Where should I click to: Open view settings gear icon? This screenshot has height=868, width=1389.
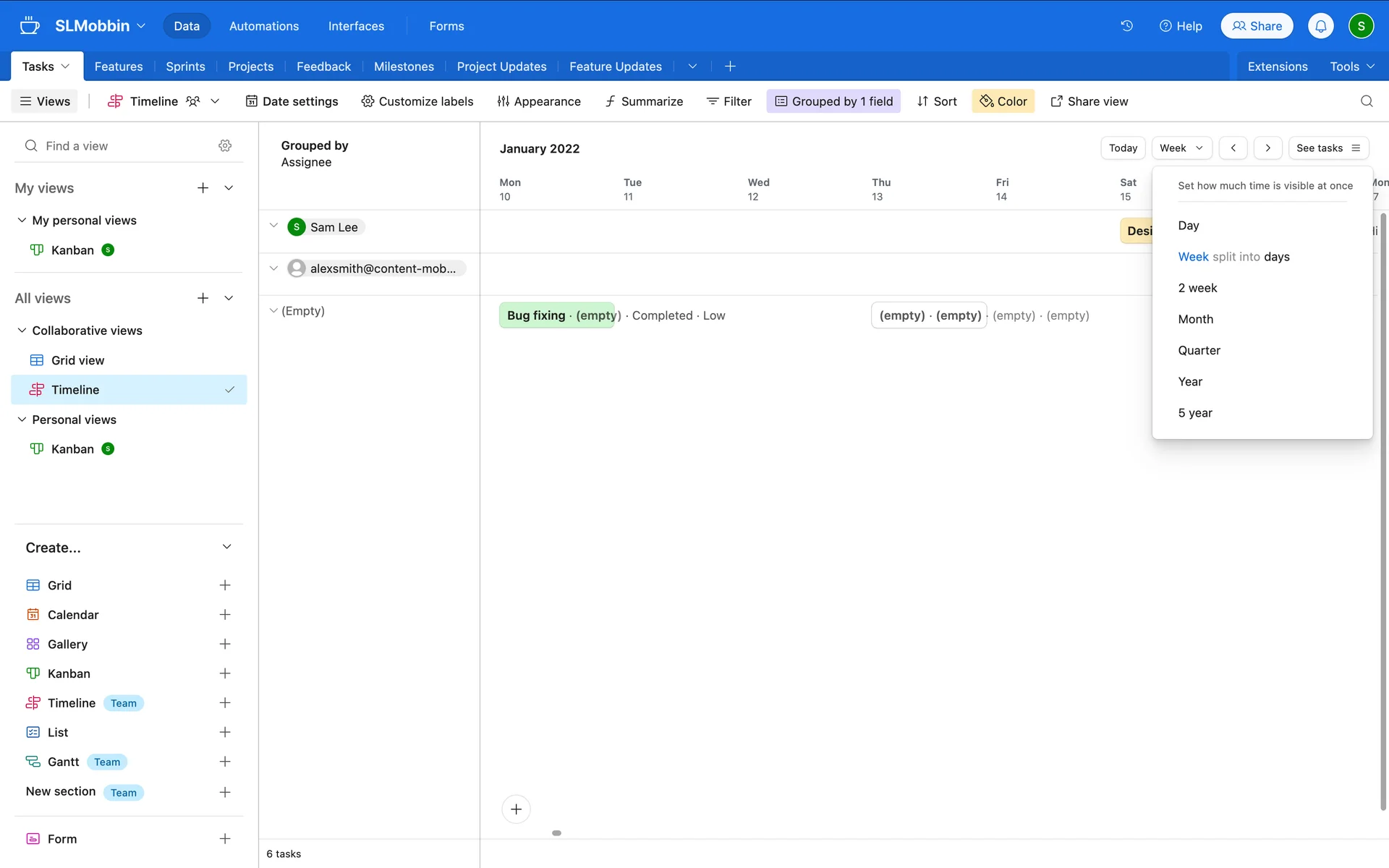coord(225,146)
